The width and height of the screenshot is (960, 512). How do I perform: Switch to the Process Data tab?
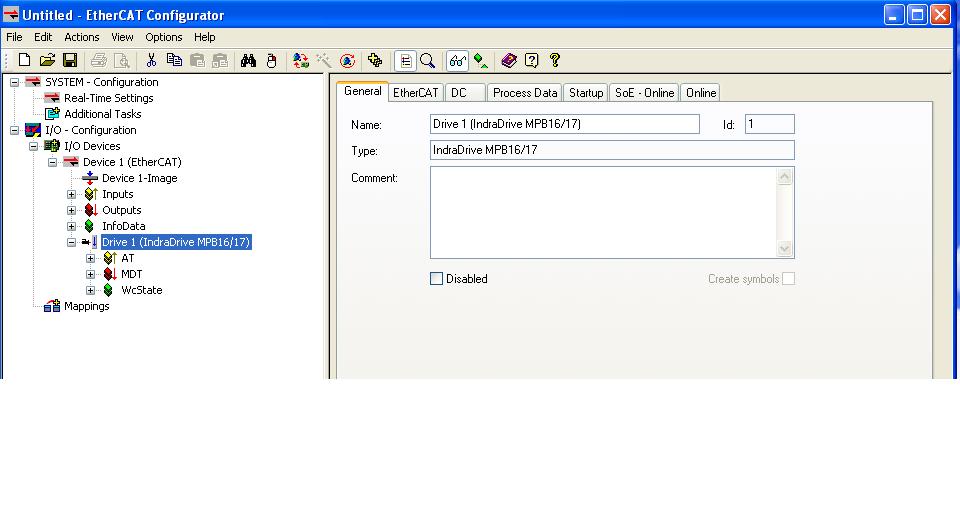click(524, 93)
